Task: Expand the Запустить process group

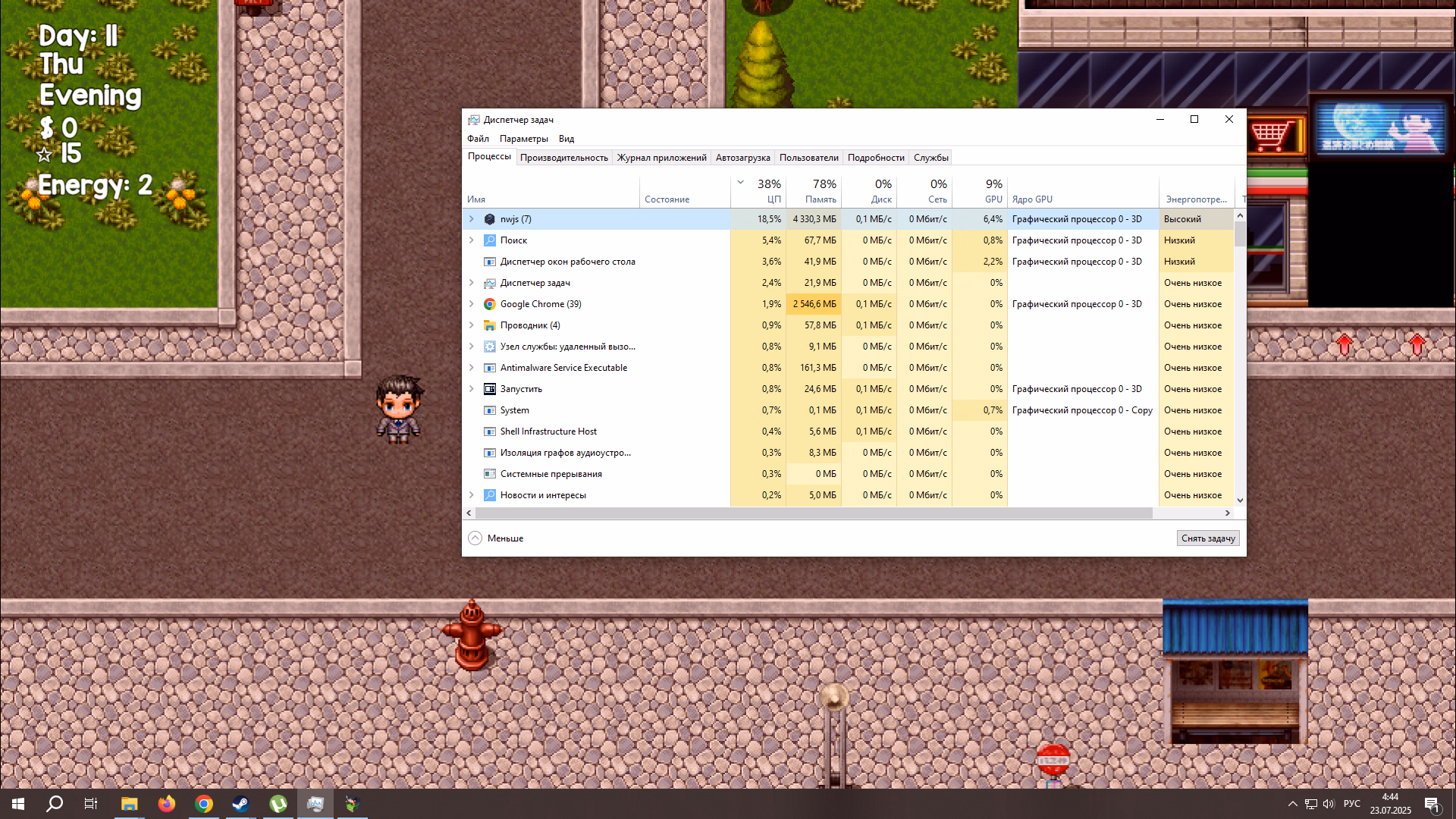Action: click(x=471, y=389)
